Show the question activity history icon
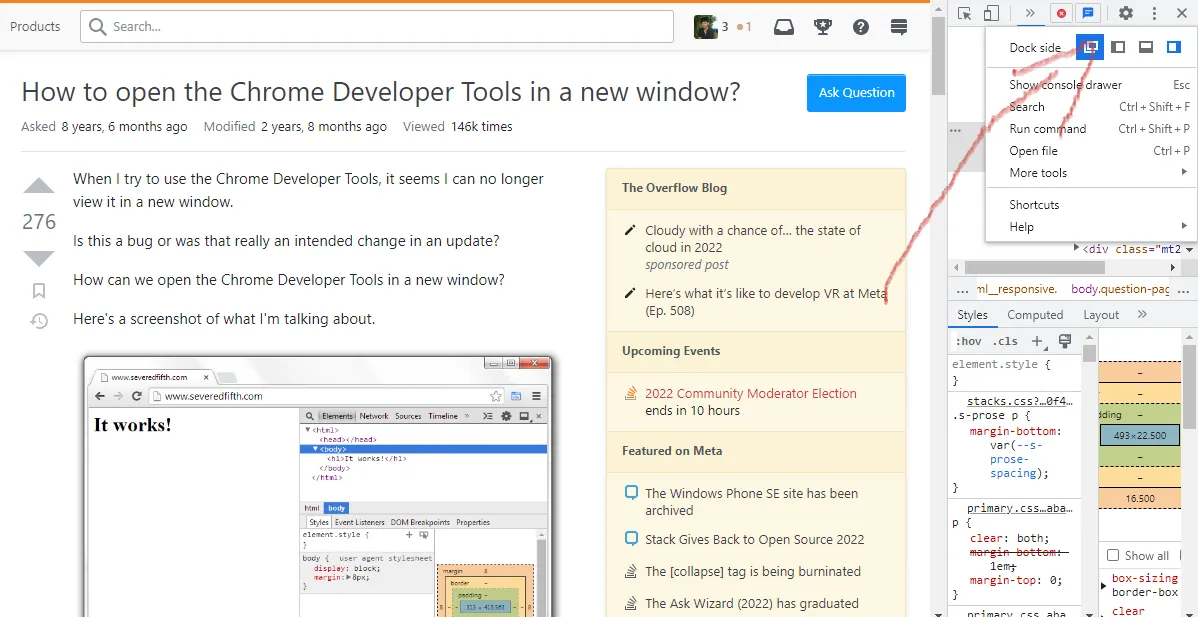This screenshot has height=617, width=1198. (39, 321)
